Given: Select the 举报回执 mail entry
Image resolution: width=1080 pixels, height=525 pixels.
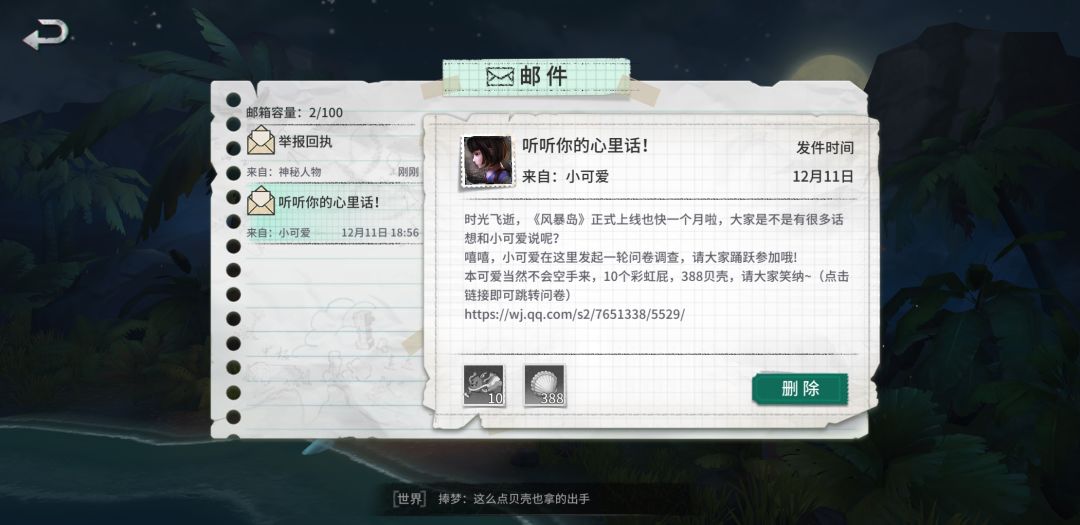Looking at the screenshot, I should pos(333,153).
